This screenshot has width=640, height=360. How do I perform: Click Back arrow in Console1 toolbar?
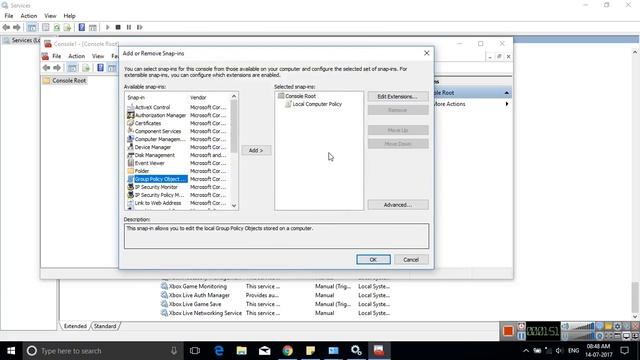47,68
